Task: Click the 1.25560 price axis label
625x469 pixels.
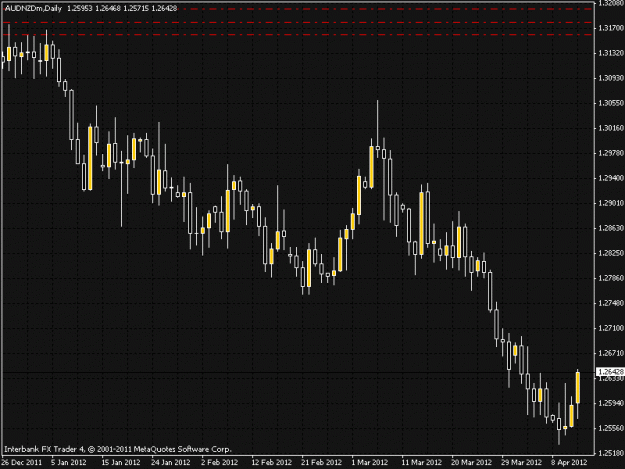Action: [x=611, y=428]
